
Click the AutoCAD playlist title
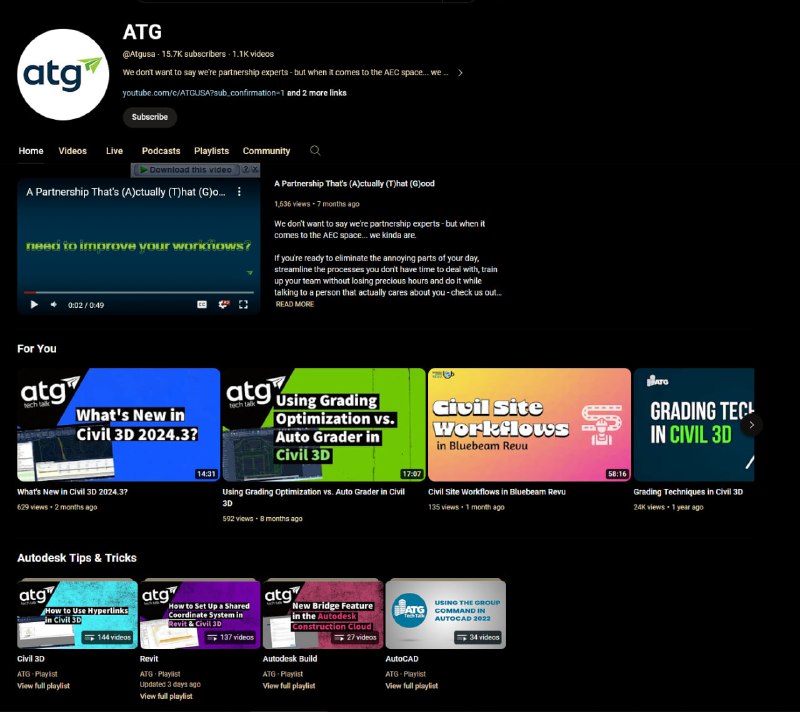point(402,658)
